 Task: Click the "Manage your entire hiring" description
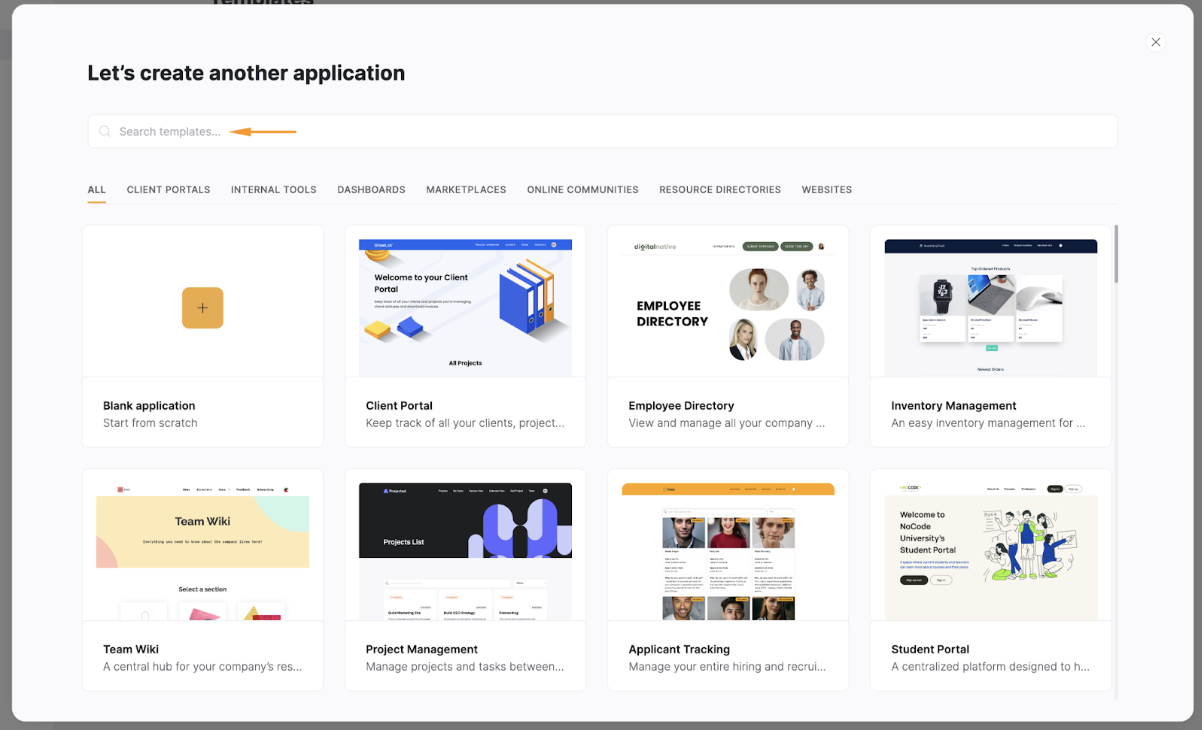tap(727, 667)
